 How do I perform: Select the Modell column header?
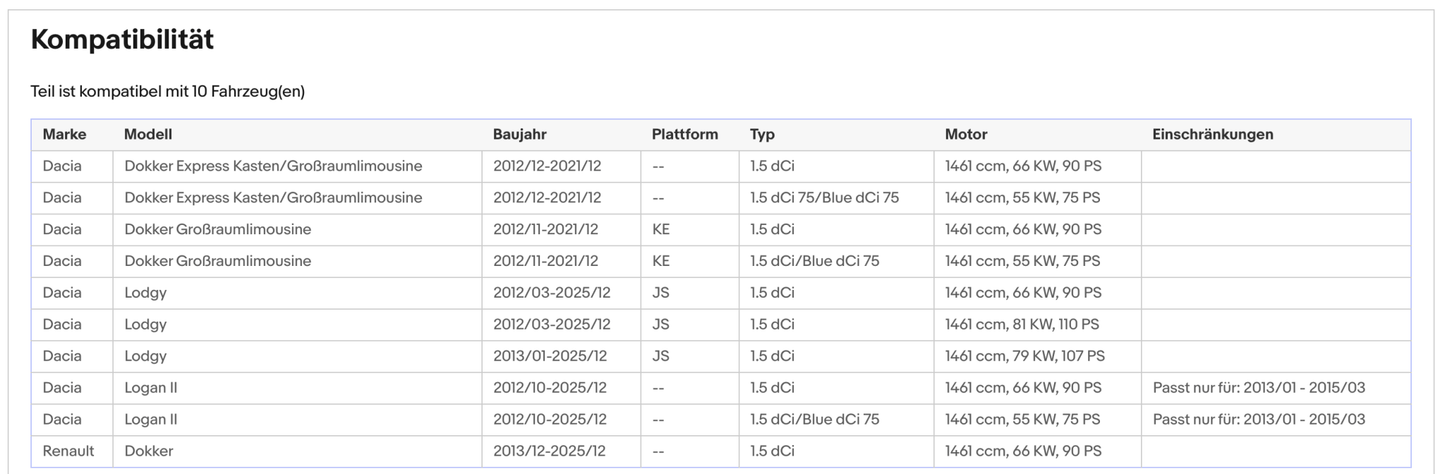point(148,134)
